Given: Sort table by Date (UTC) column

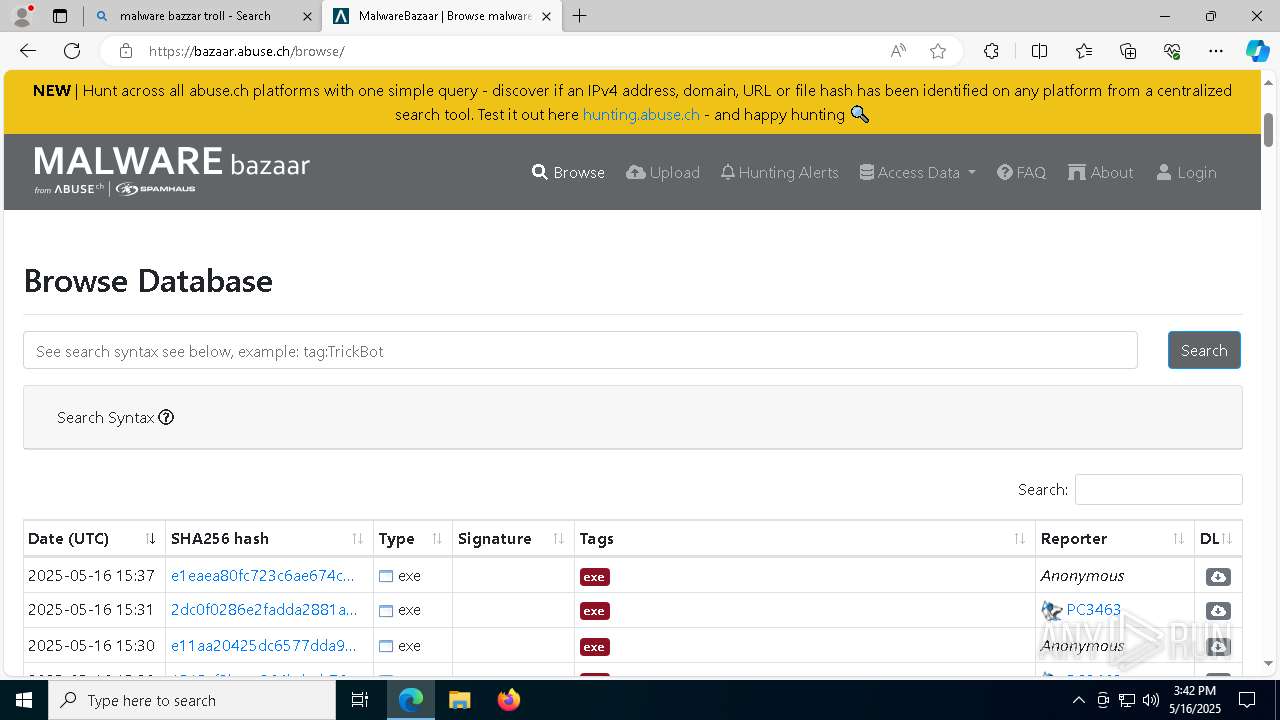Looking at the screenshot, I should click(94, 538).
